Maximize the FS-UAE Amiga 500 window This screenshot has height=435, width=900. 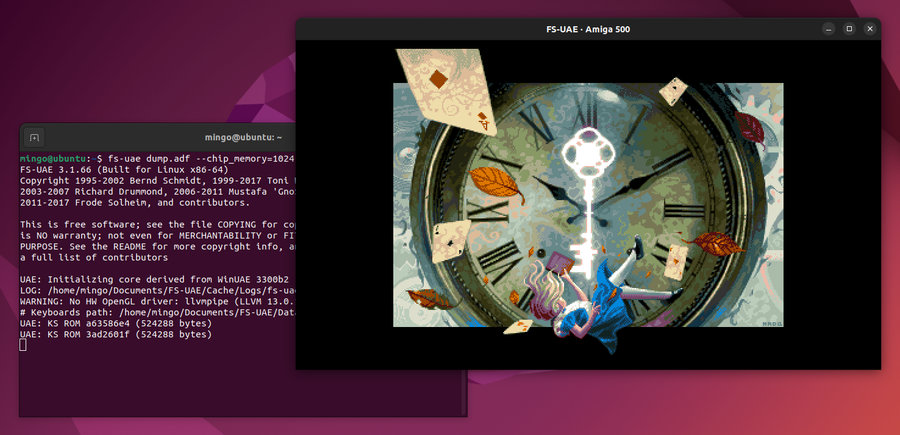pyautogui.click(x=849, y=29)
